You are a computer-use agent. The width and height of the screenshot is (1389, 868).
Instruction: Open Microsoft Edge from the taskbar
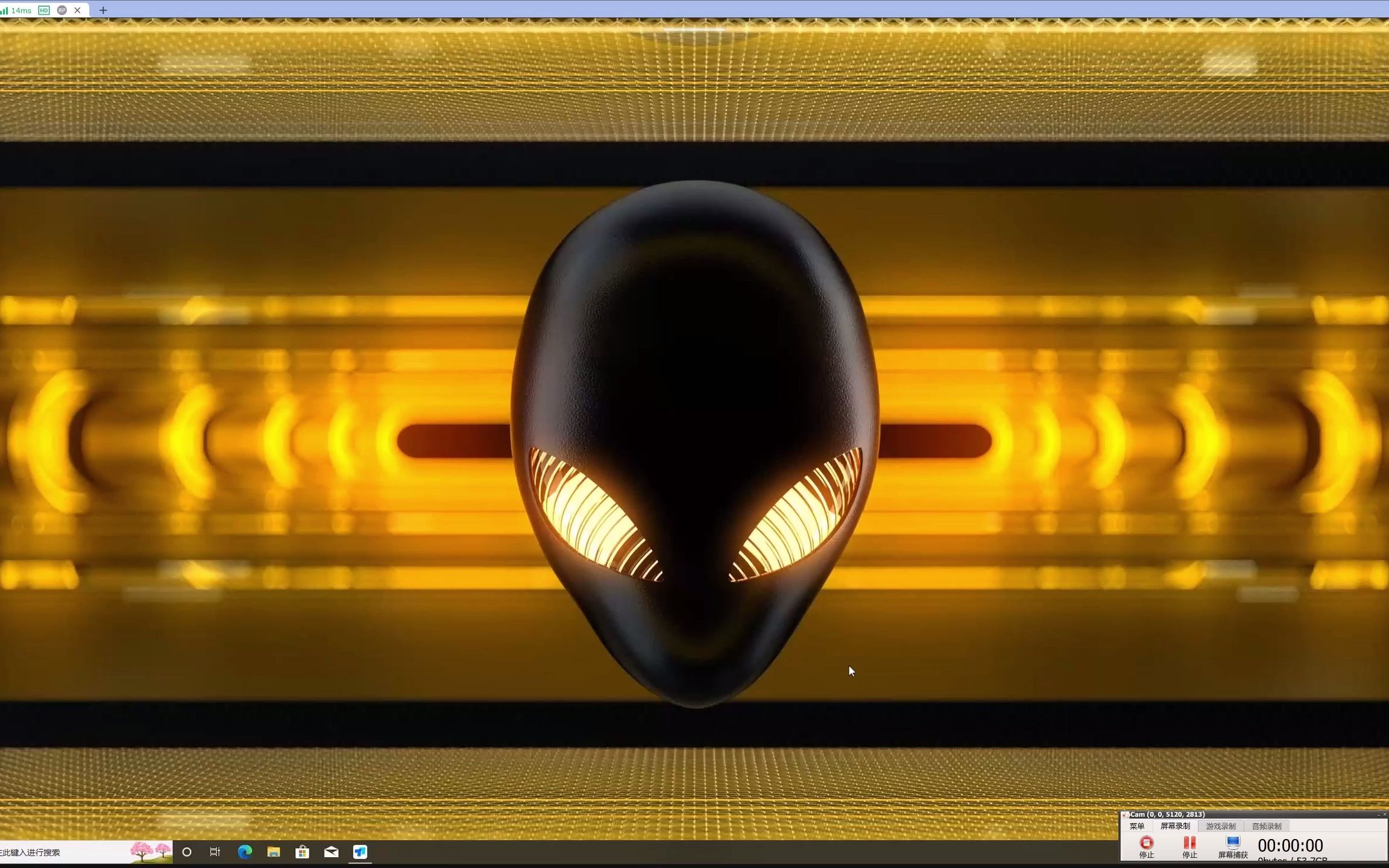tap(245, 852)
